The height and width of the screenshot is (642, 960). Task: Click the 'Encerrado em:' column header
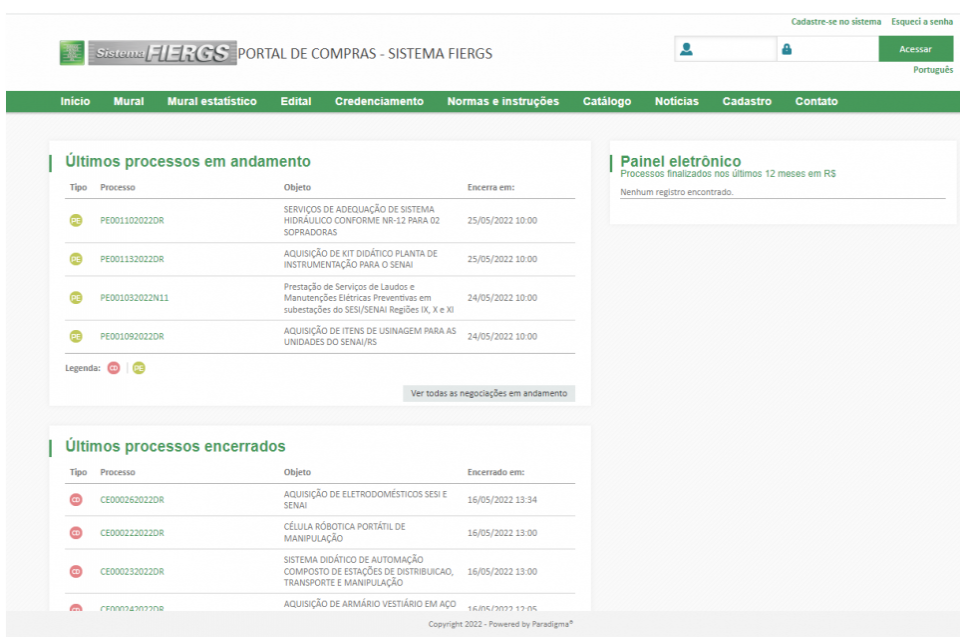pos(496,472)
